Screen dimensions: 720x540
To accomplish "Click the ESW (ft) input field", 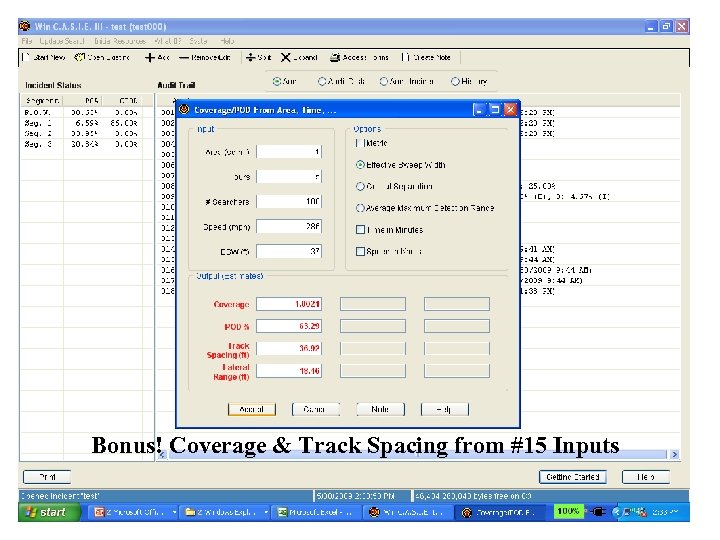I will click(289, 251).
